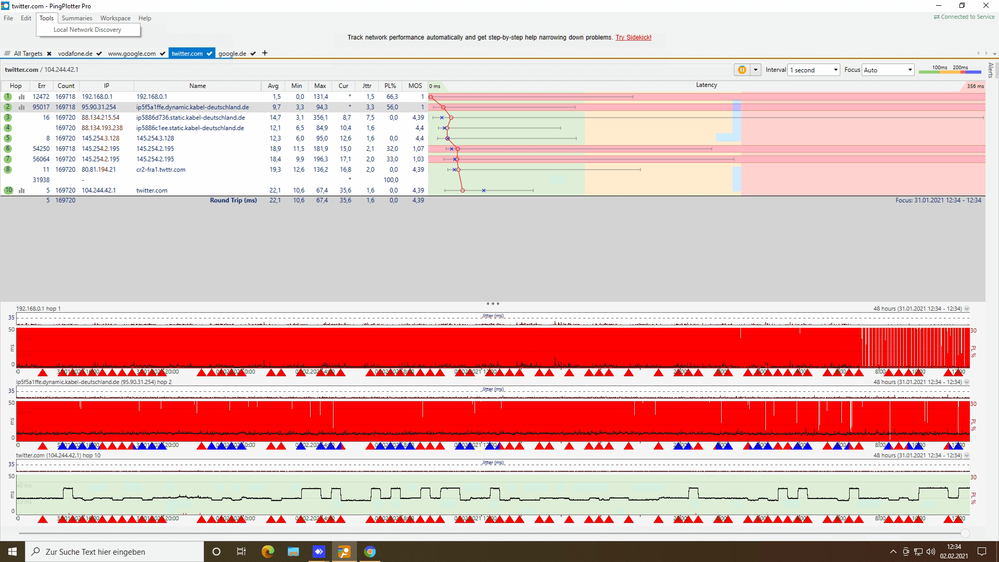Click the tab list dropdown arrow
The image size is (999, 562).
[x=995, y=54]
